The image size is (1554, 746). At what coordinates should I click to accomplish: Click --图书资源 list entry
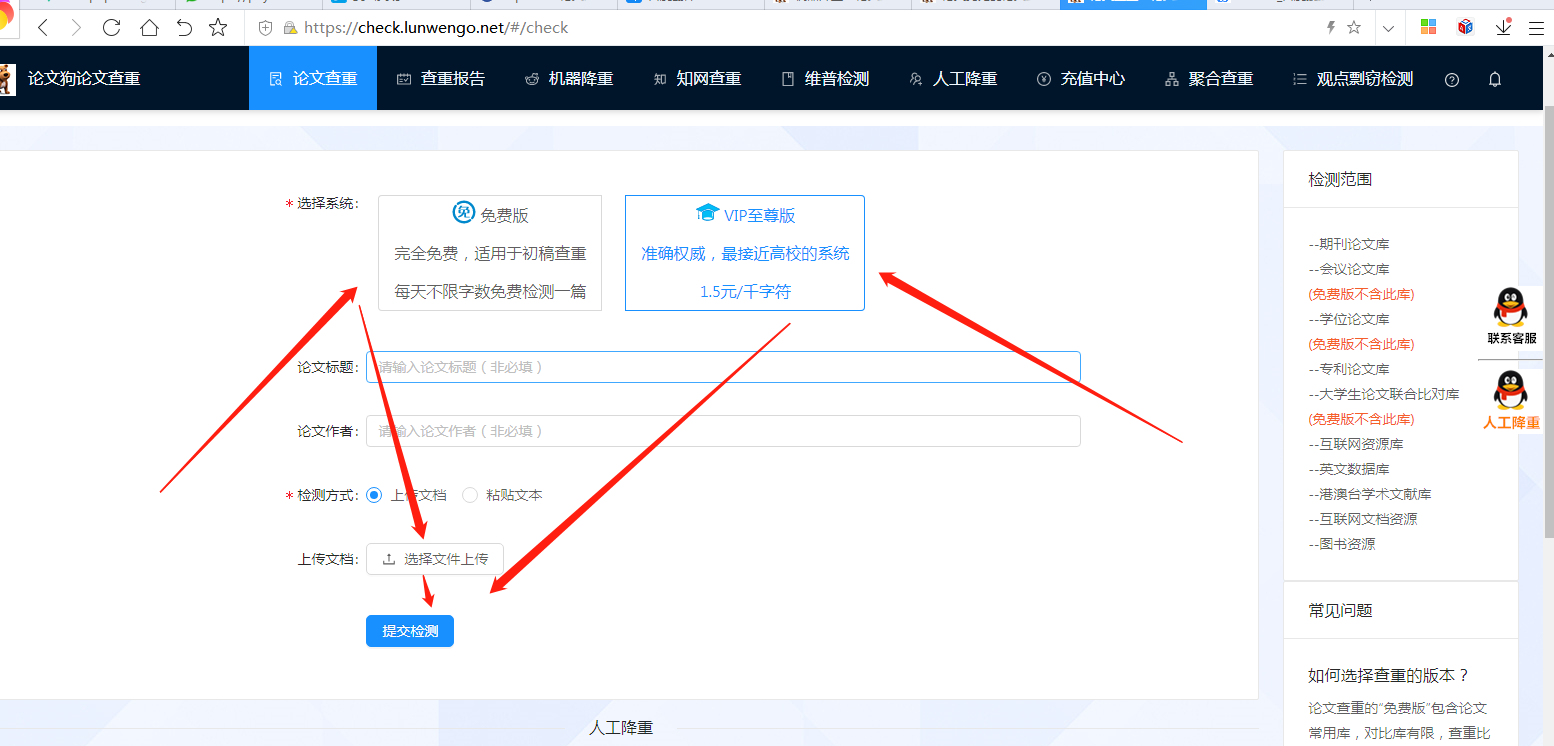1341,544
